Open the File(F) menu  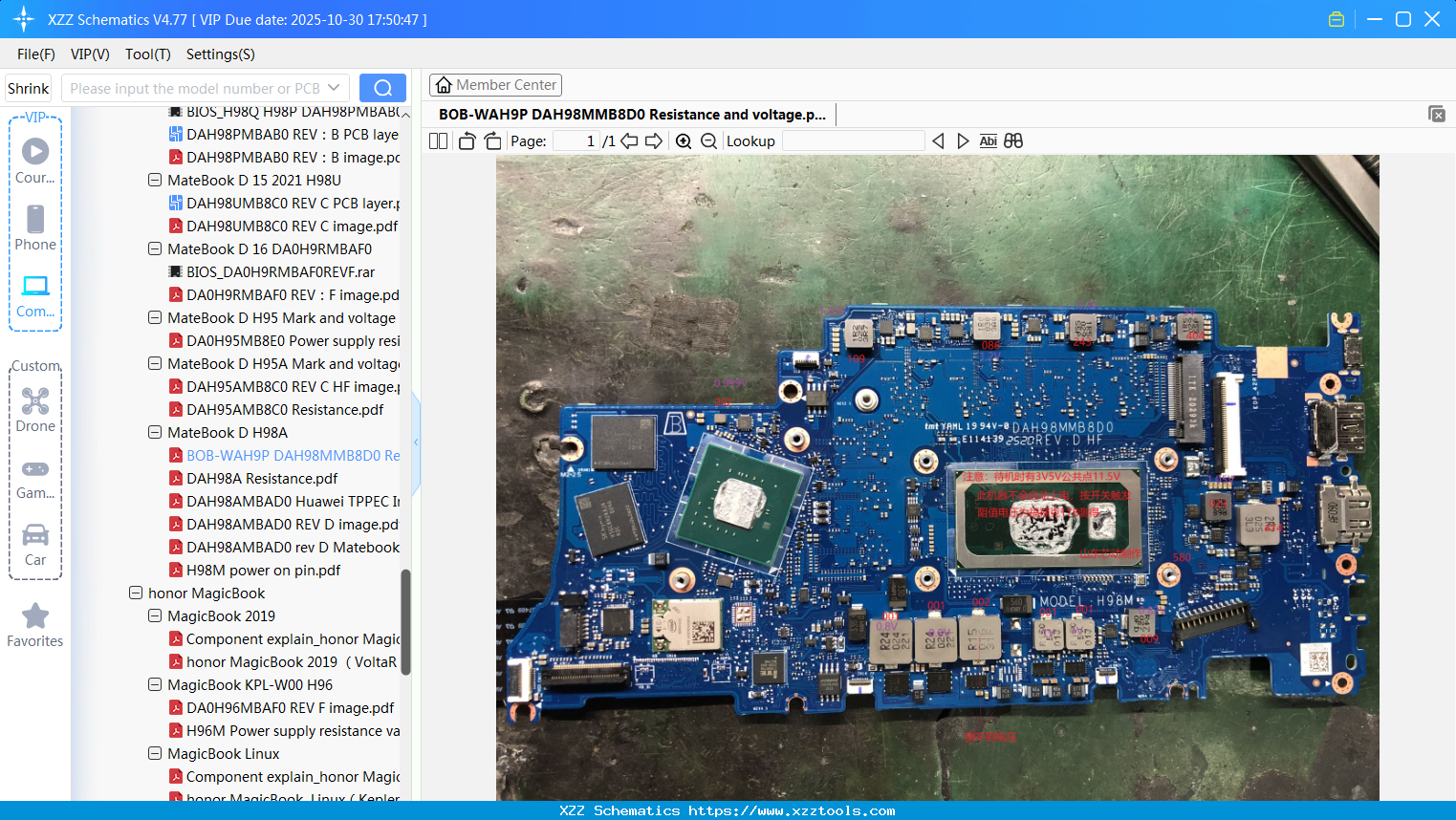click(36, 54)
